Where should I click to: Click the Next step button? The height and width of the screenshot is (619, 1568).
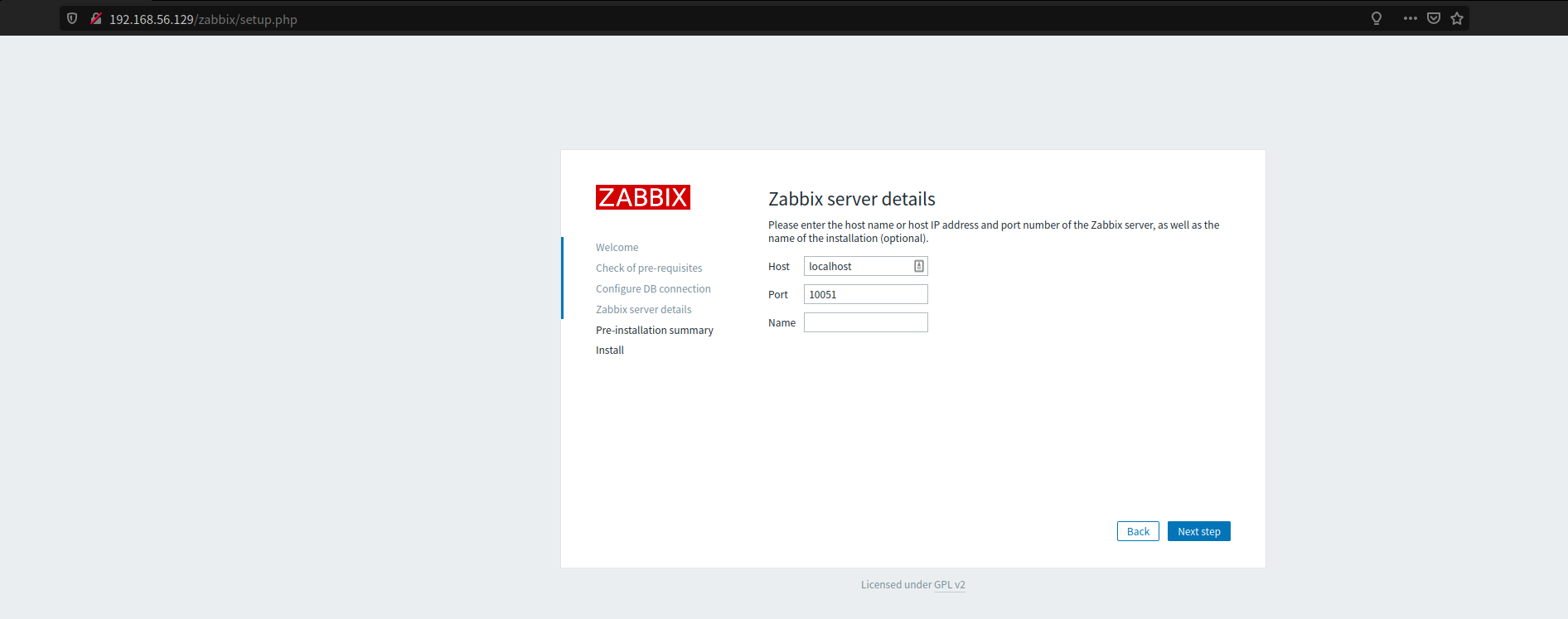(1198, 531)
